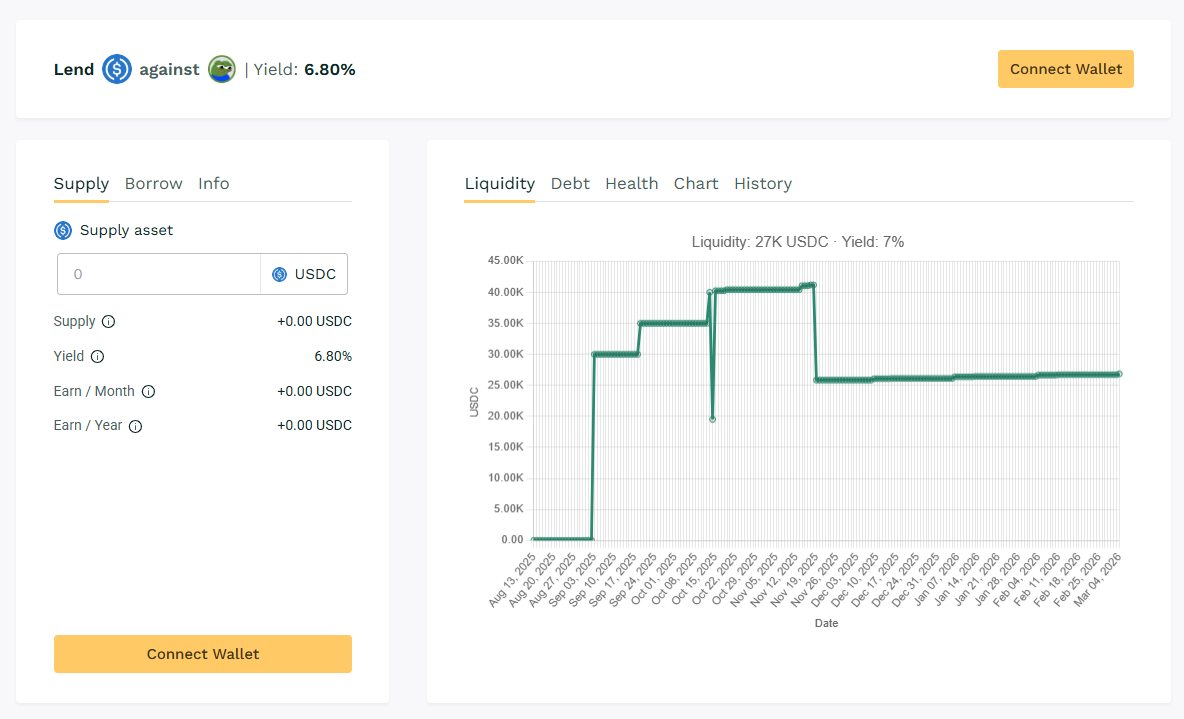This screenshot has height=719, width=1184.
Task: Click the Pepe frog collateral icon
Action: tap(222, 69)
